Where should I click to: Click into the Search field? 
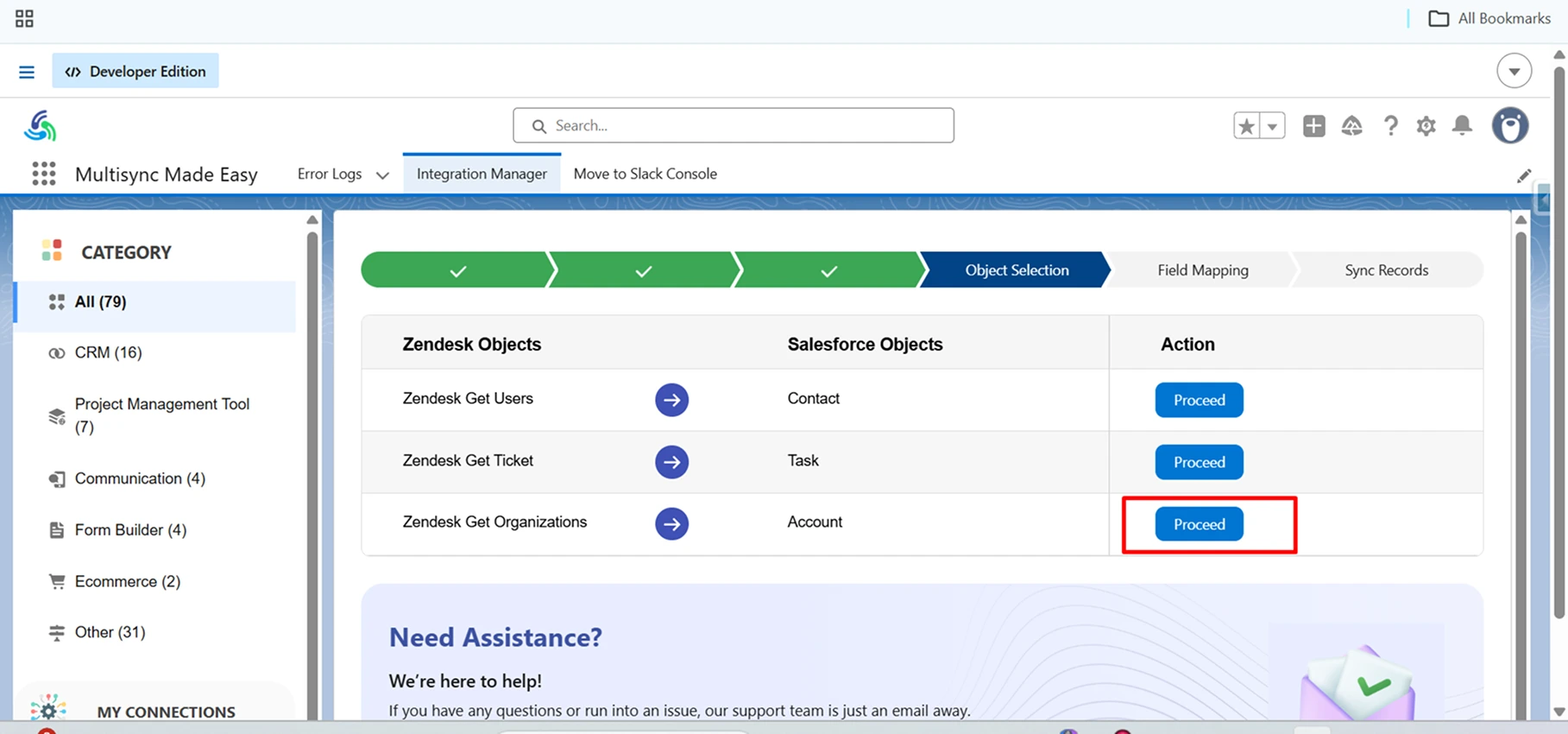tap(734, 125)
